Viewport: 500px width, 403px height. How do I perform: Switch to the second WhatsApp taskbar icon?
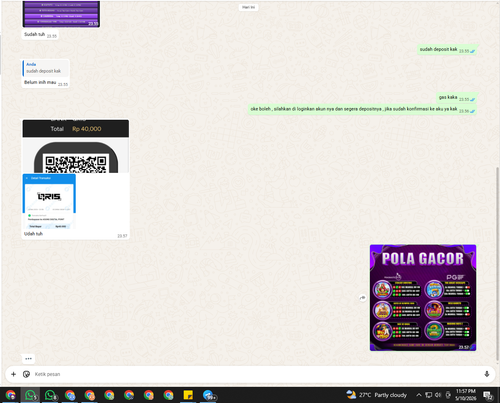click(x=50, y=395)
